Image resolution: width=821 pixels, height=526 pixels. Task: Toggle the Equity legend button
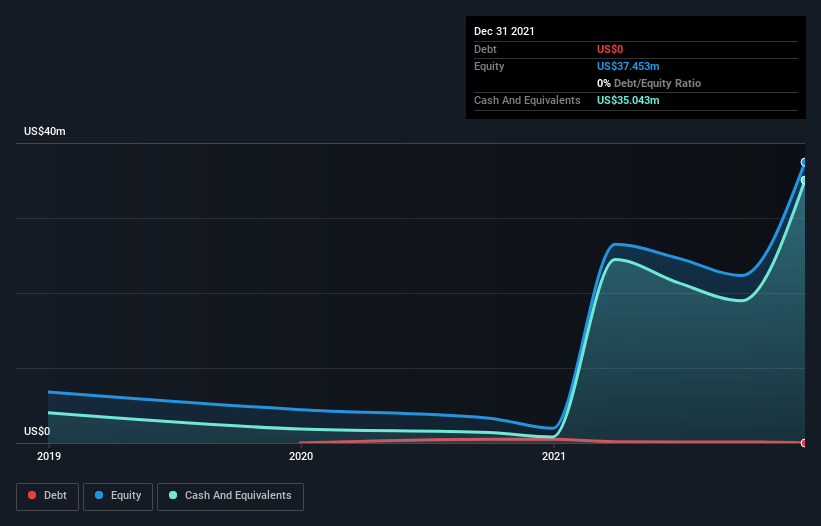click(118, 497)
